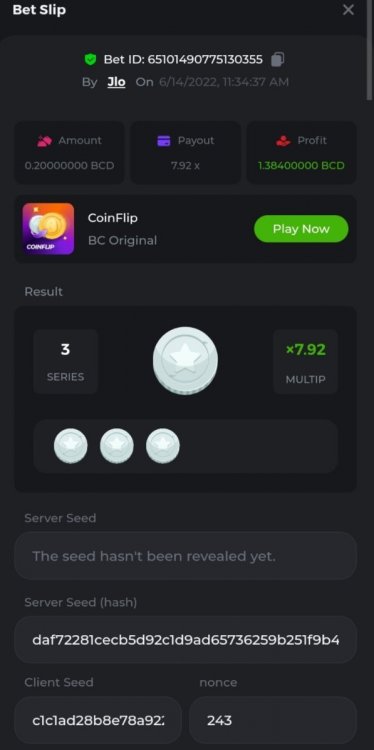Screen dimensions: 374x750
Task: Click the first small coin result
Action: 71,446
